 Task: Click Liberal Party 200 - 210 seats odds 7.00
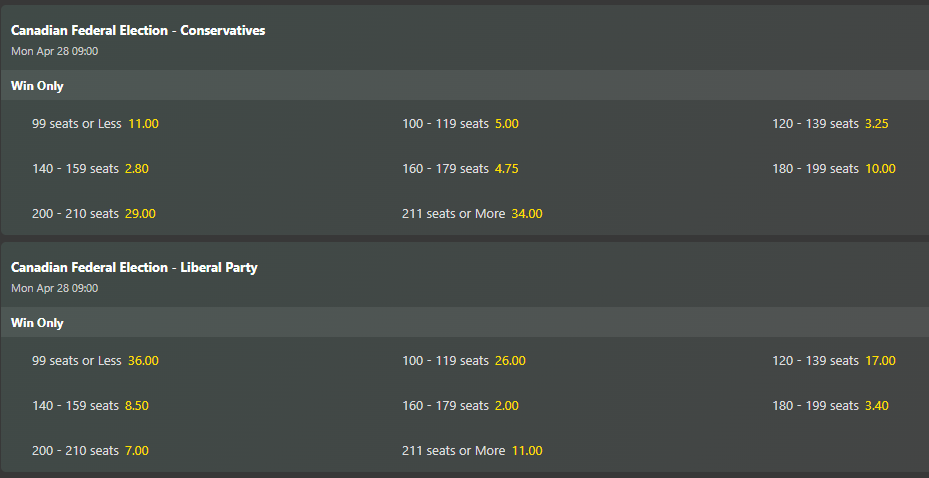pyautogui.click(x=136, y=451)
